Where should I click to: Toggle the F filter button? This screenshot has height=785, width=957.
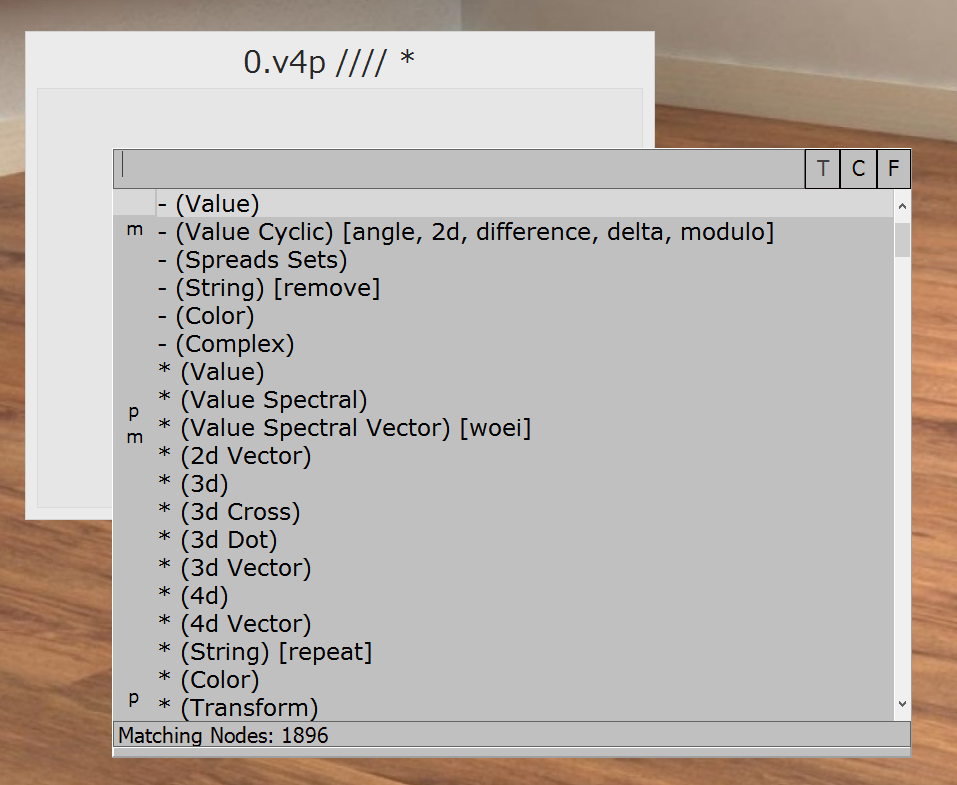click(893, 169)
